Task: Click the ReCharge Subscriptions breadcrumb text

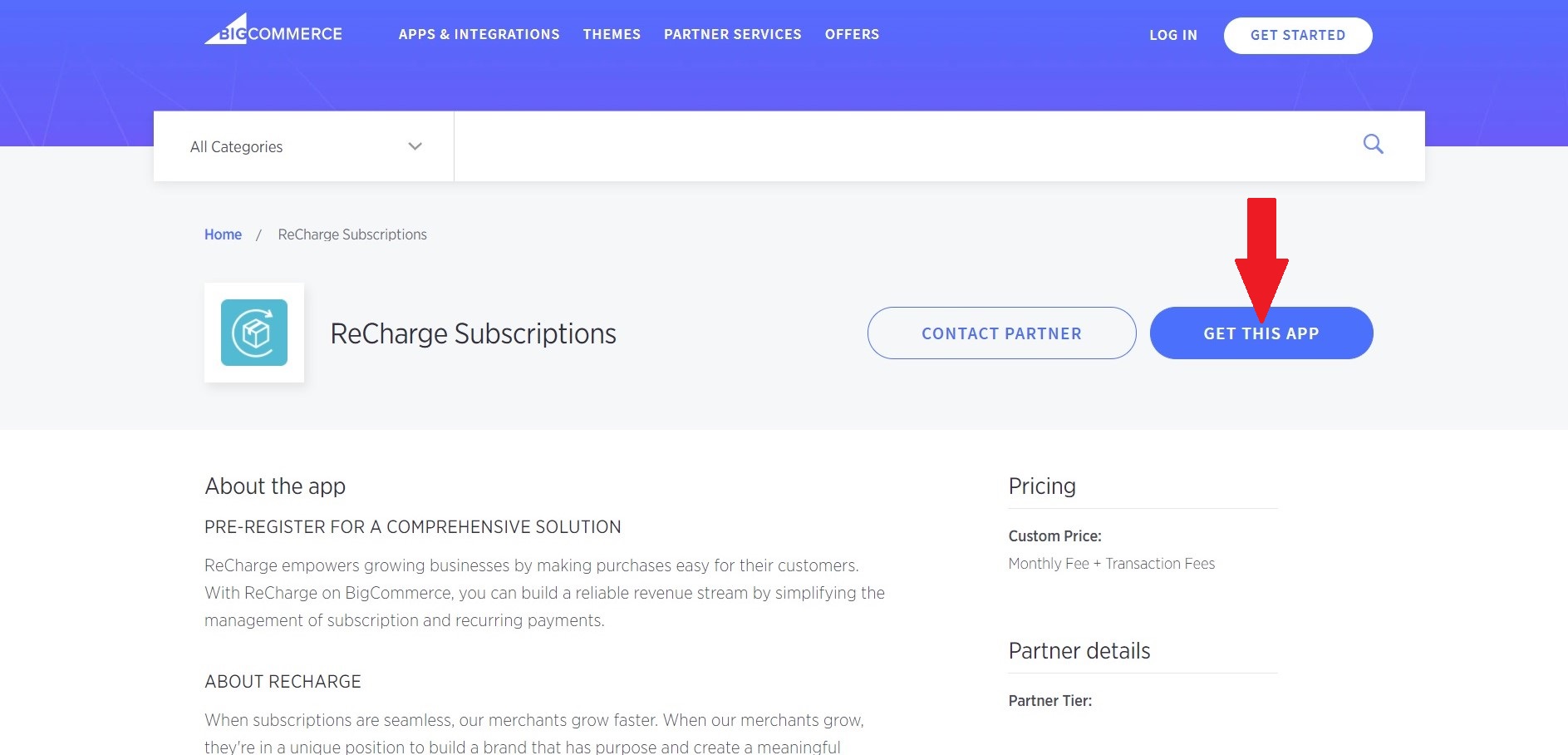Action: (352, 234)
